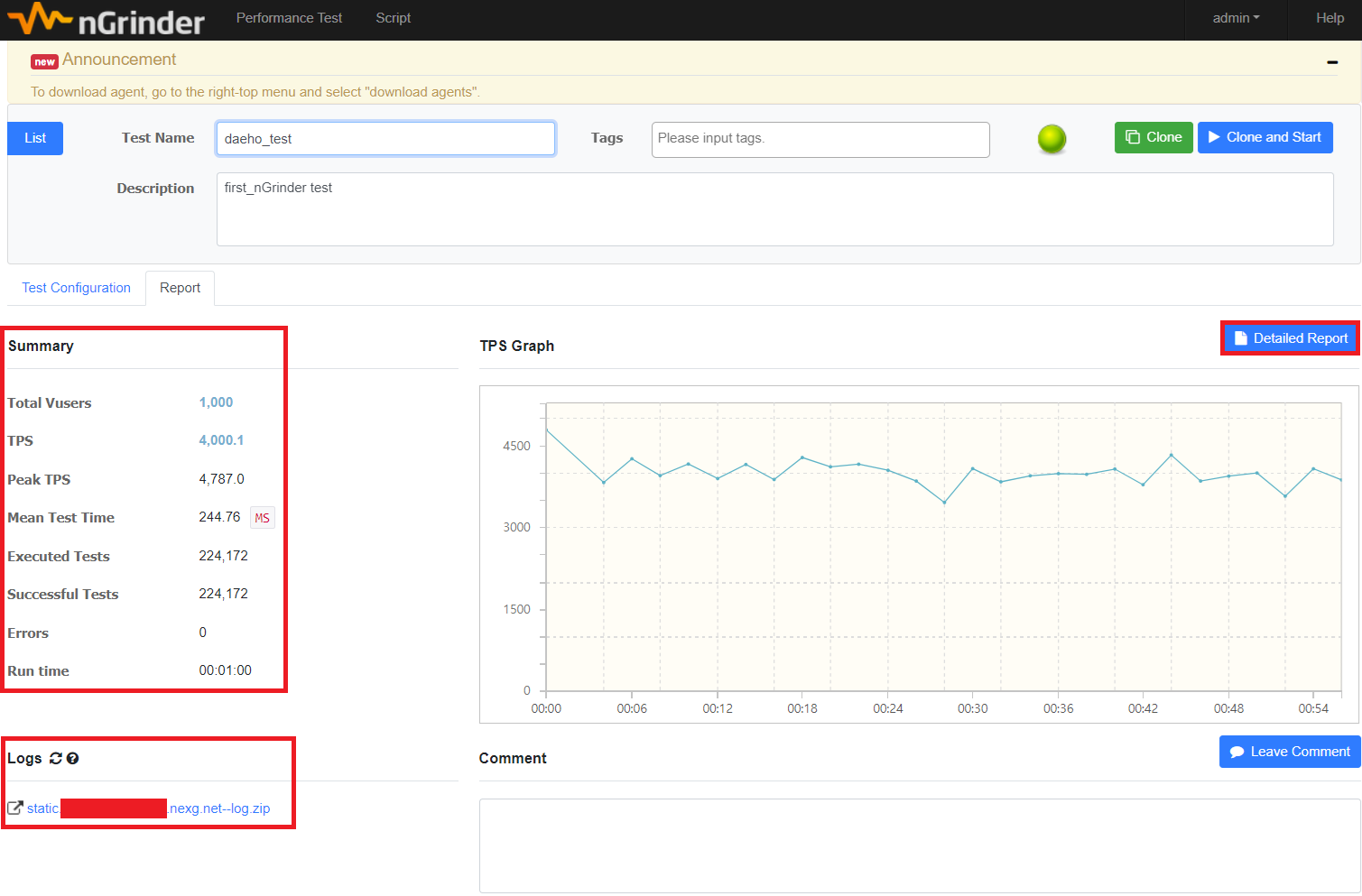Screen dimensions: 1362x896
Task: Click the Clone button
Action: tap(1154, 137)
